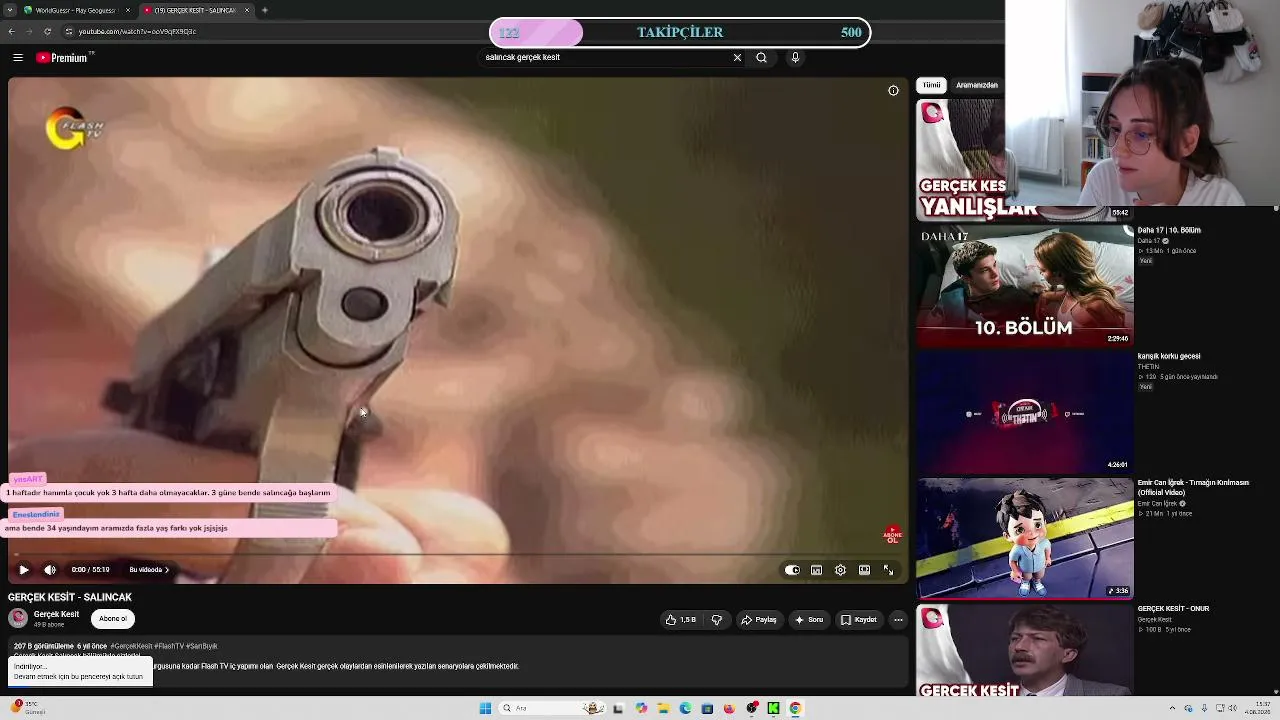Start voice search with the microphone icon
Screen dimensions: 1280x720
tap(795, 58)
